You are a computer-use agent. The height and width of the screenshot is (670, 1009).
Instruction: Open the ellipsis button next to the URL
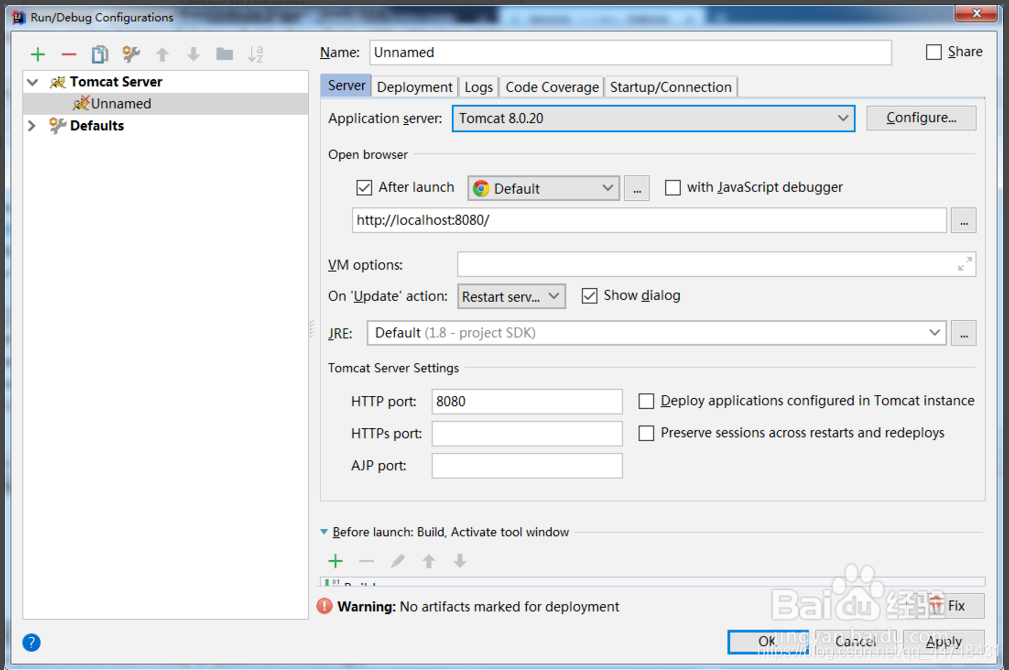964,221
